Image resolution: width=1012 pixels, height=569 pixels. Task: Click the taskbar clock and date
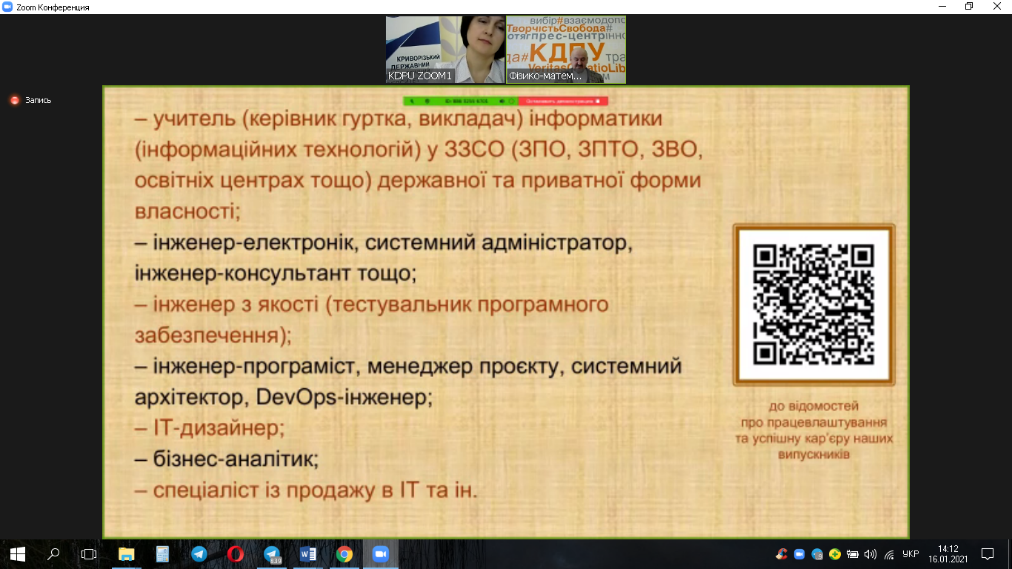click(x=948, y=553)
